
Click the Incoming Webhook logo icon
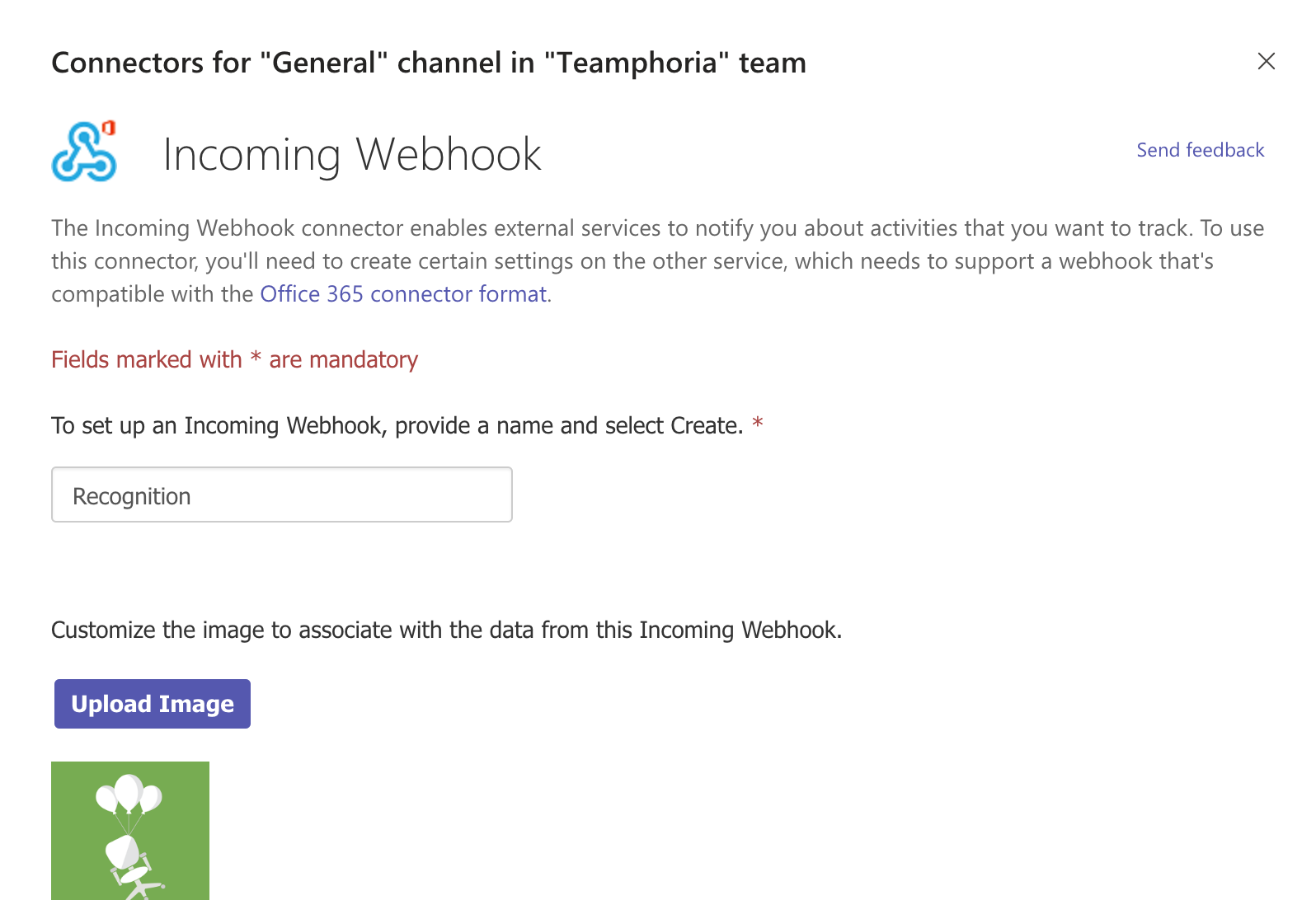84,152
